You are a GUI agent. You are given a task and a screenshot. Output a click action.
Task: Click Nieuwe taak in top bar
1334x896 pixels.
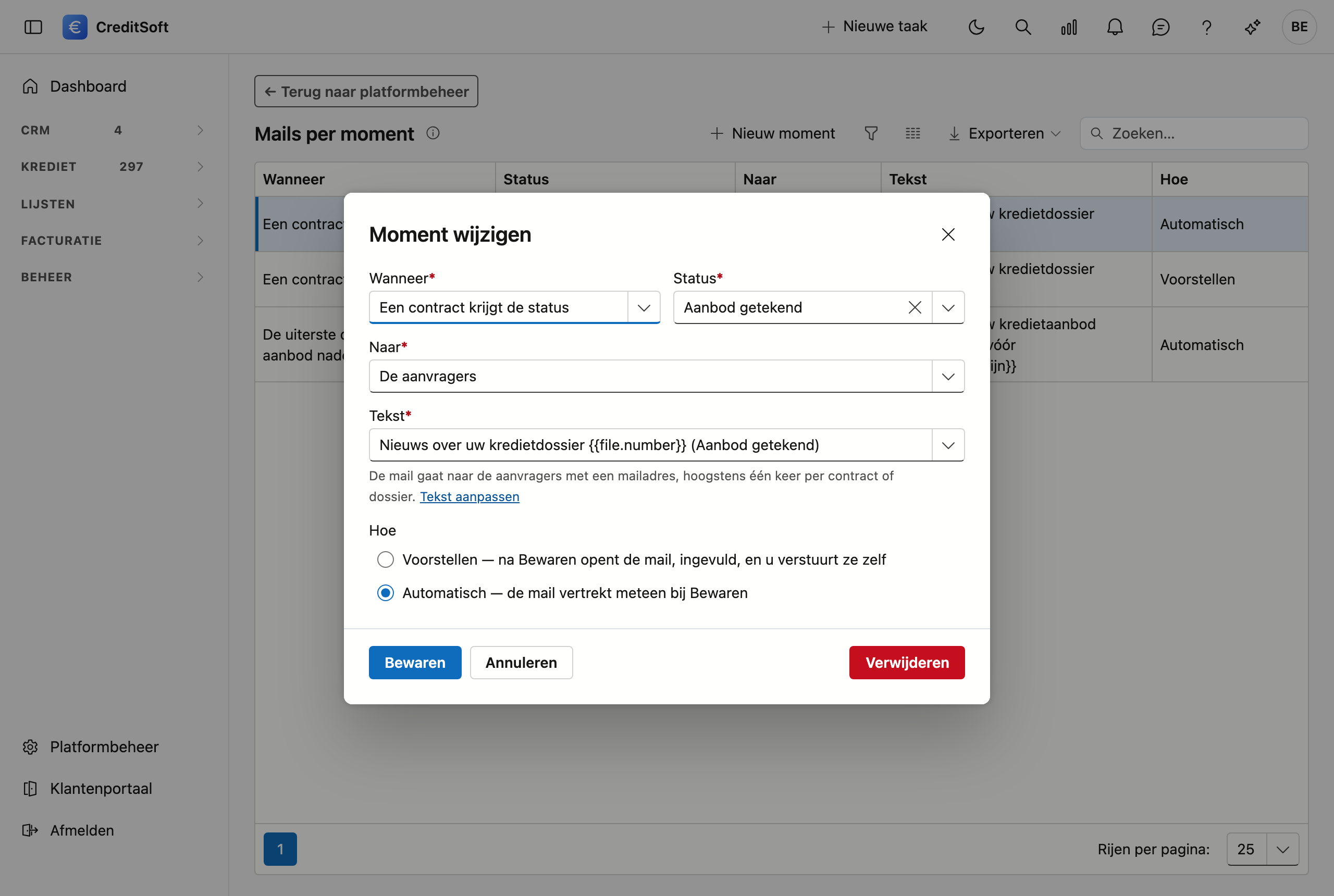click(874, 26)
